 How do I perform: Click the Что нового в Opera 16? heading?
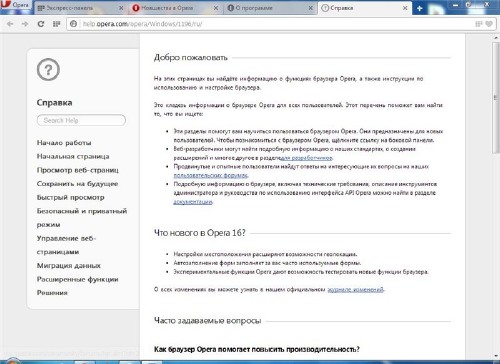[199, 233]
